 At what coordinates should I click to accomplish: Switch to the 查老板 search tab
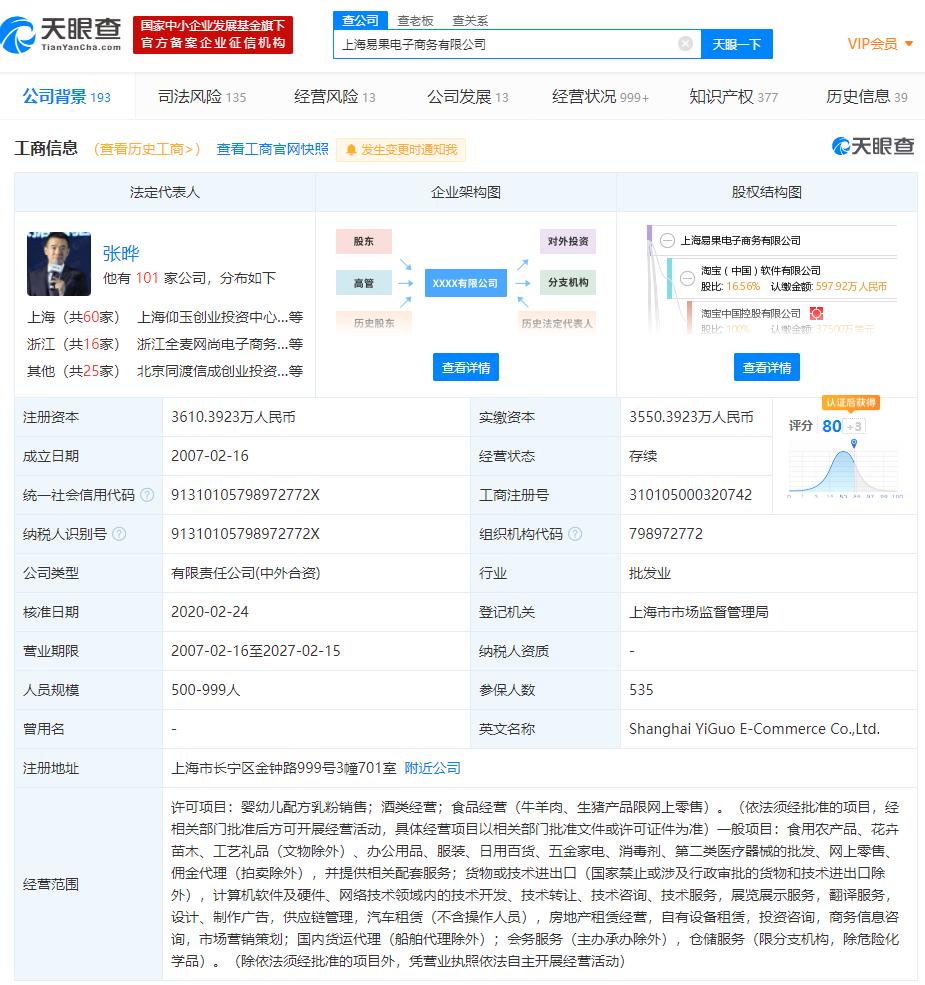point(415,19)
